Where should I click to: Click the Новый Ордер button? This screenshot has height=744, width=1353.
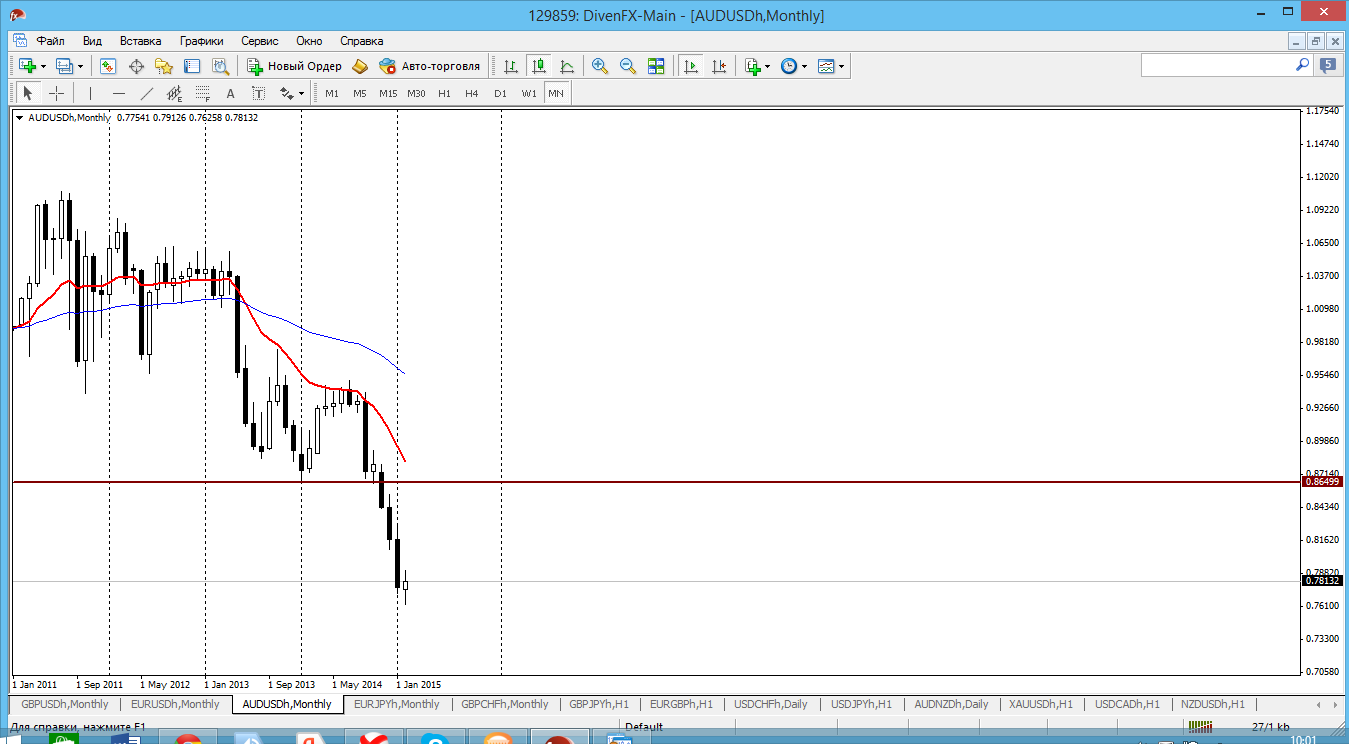click(295, 66)
